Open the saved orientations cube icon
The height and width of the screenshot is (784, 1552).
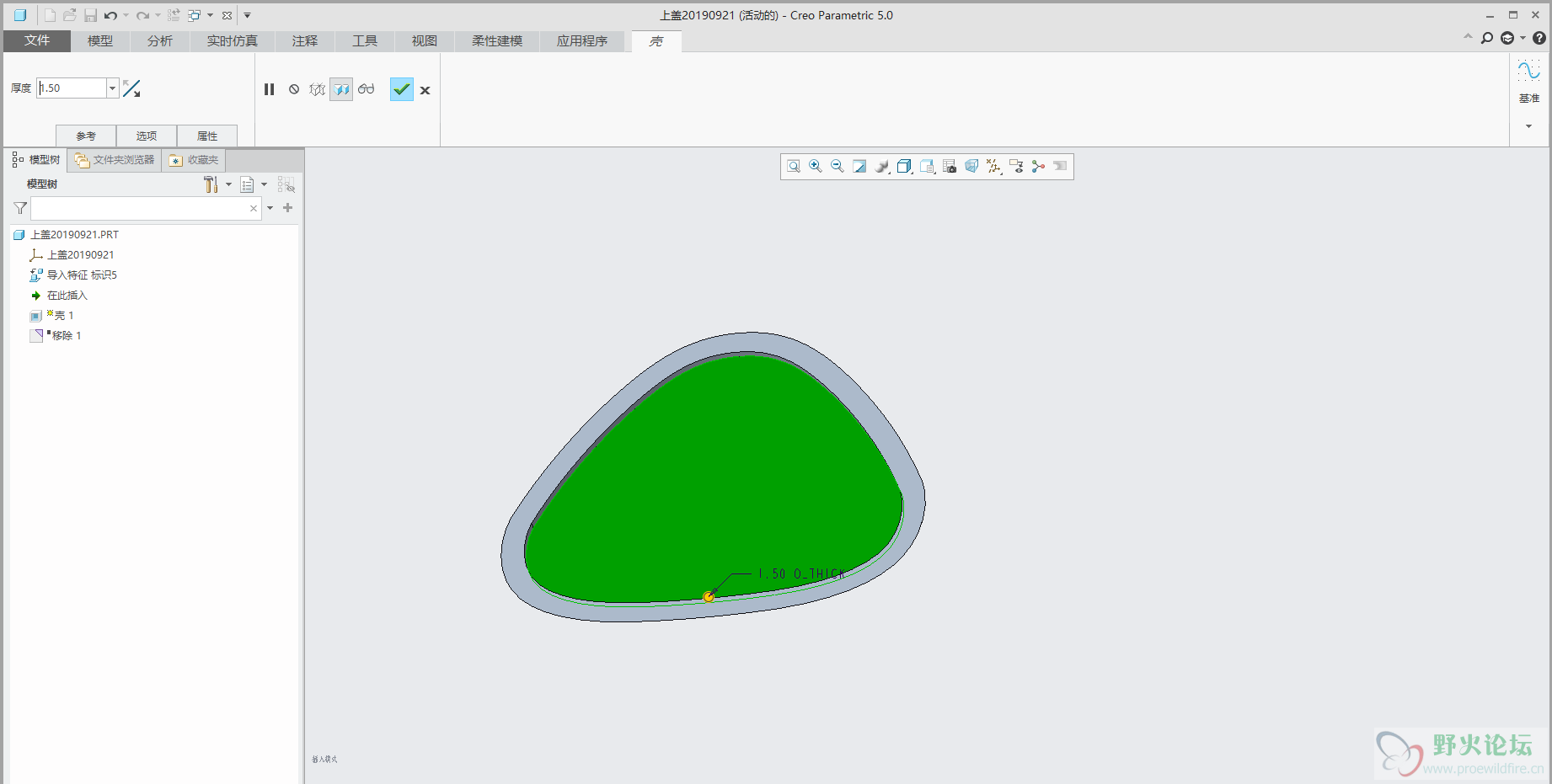click(x=905, y=167)
